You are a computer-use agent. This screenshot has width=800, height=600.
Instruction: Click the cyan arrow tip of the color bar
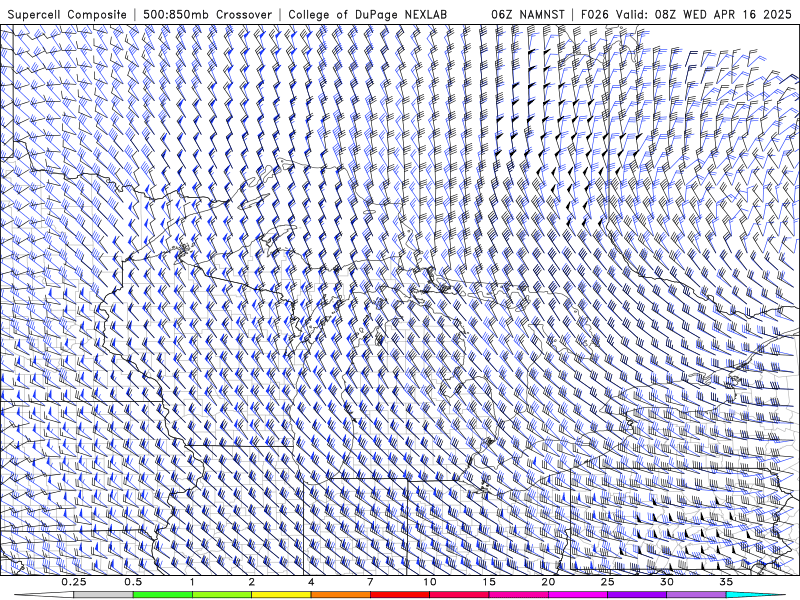pyautogui.click(x=755, y=595)
